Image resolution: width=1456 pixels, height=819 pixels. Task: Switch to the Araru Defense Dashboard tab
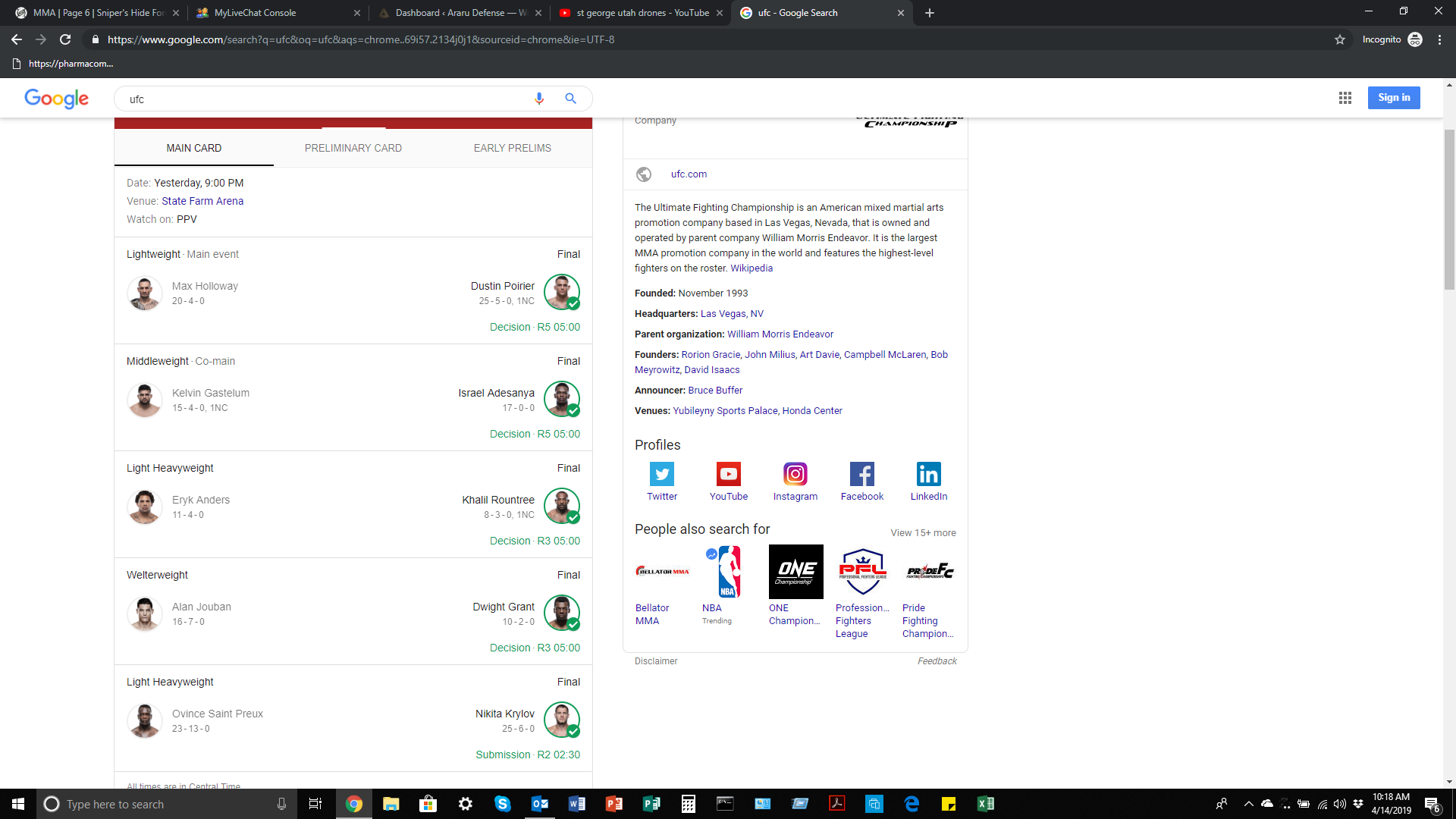pyautogui.click(x=460, y=13)
